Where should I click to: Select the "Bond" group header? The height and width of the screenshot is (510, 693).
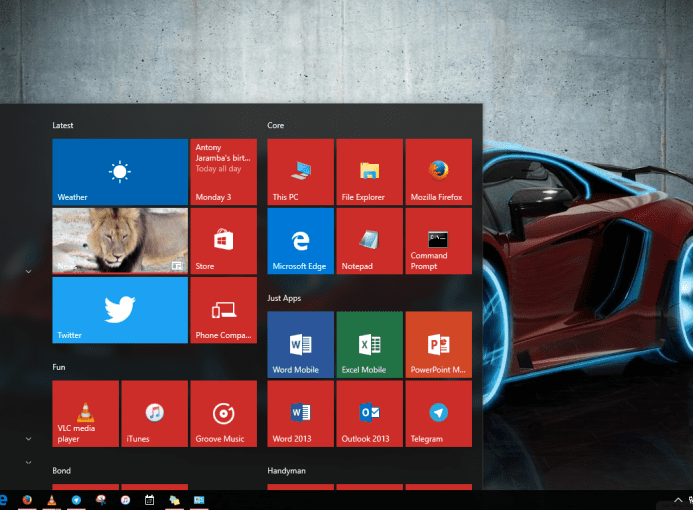click(x=61, y=471)
